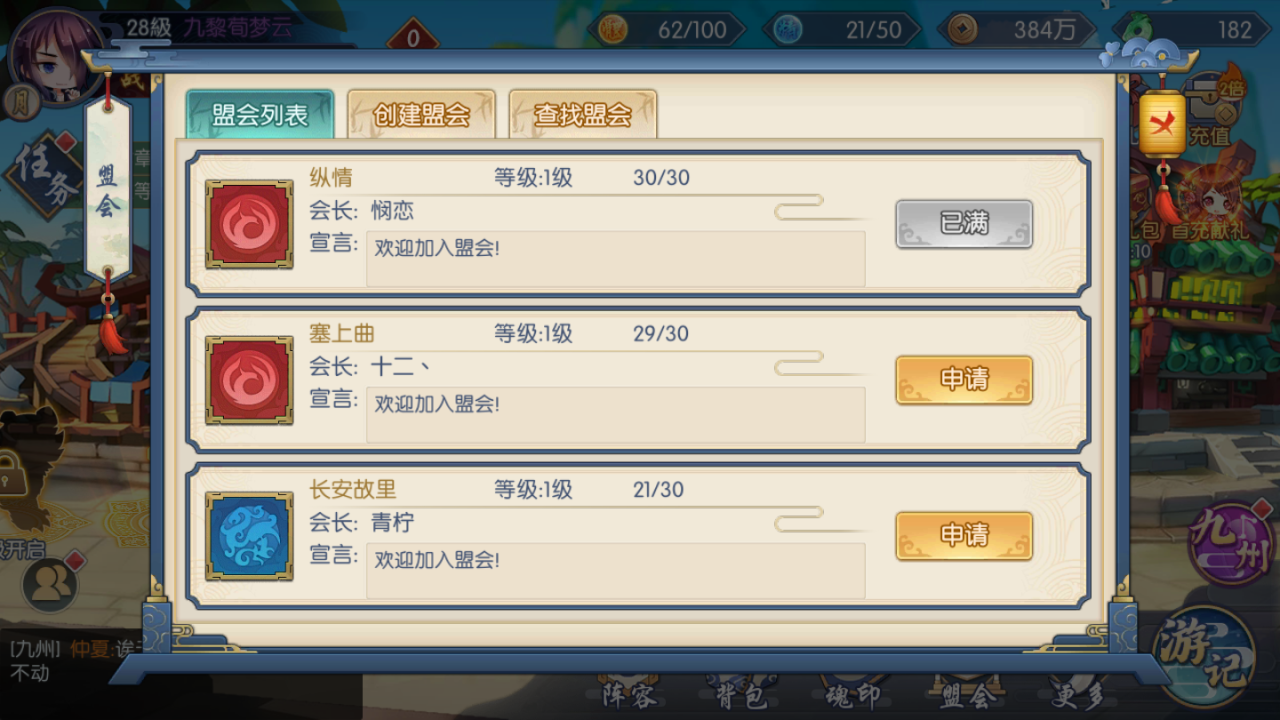
Task: Open the friends silhouette icon
Action: coord(50,582)
